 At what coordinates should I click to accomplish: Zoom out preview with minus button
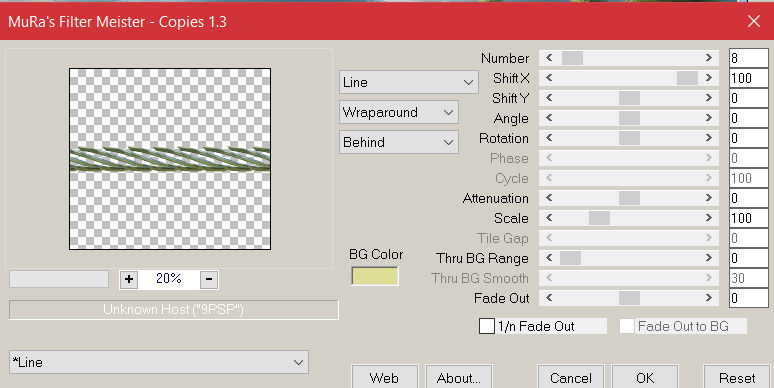click(209, 279)
